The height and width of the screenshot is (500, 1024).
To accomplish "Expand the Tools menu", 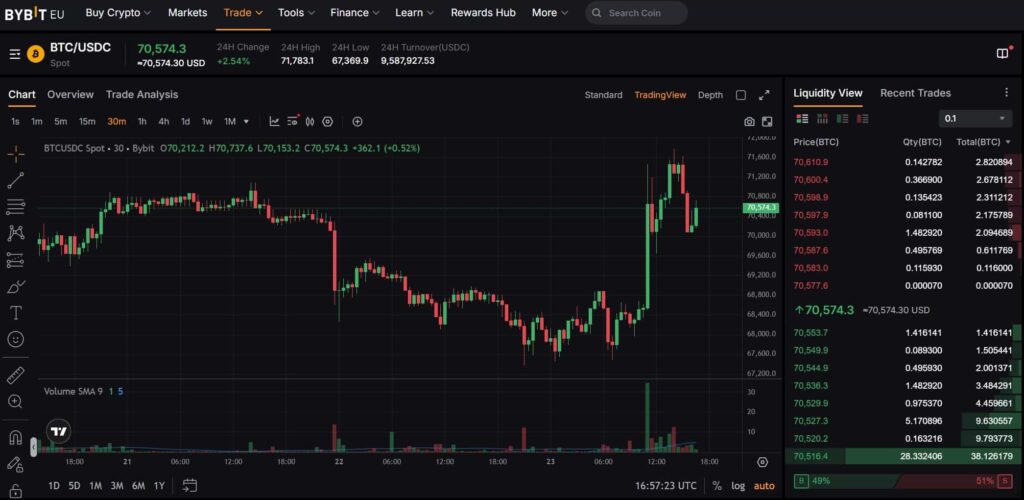I will coord(296,12).
